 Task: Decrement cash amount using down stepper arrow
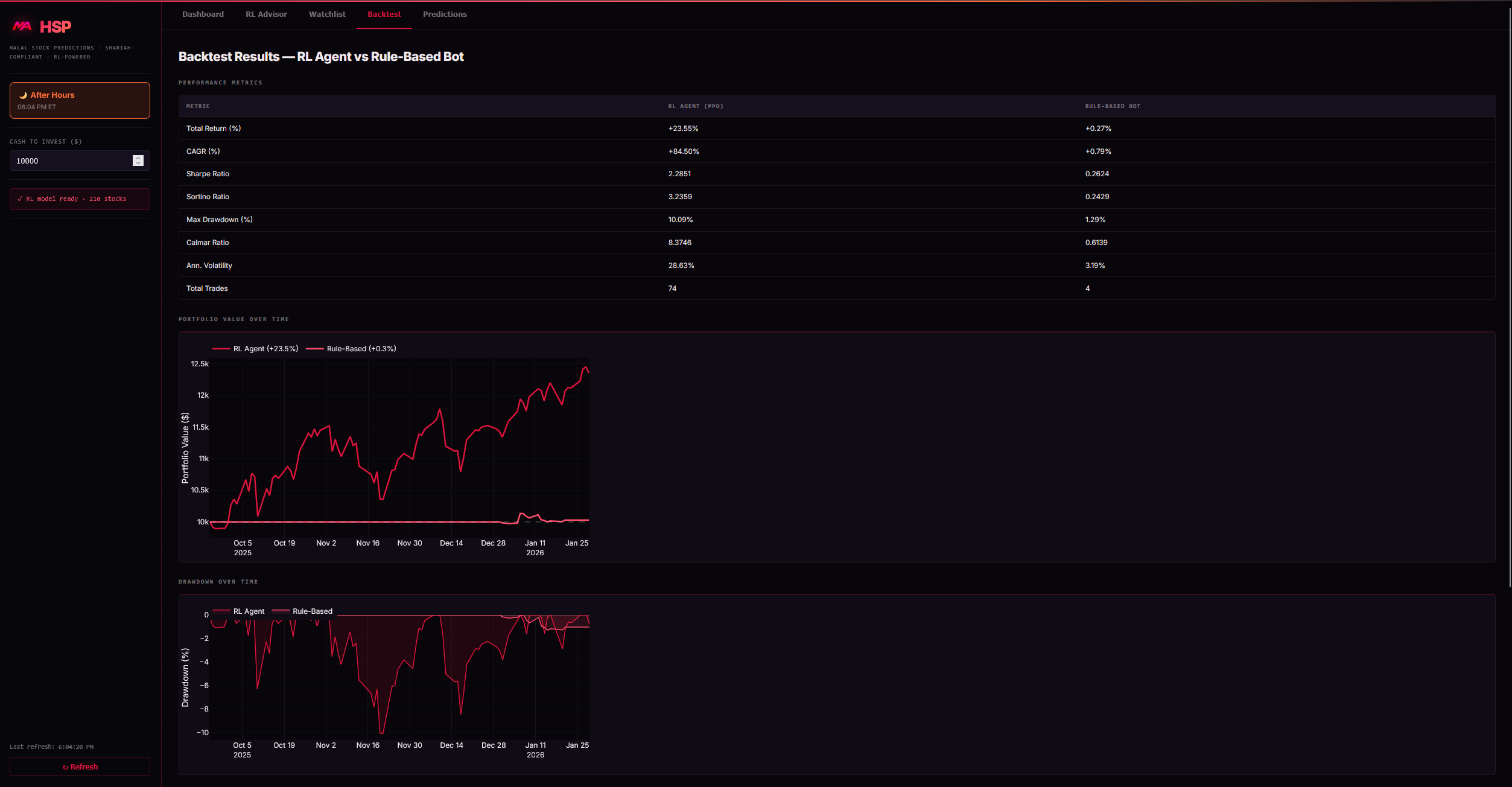pos(138,164)
